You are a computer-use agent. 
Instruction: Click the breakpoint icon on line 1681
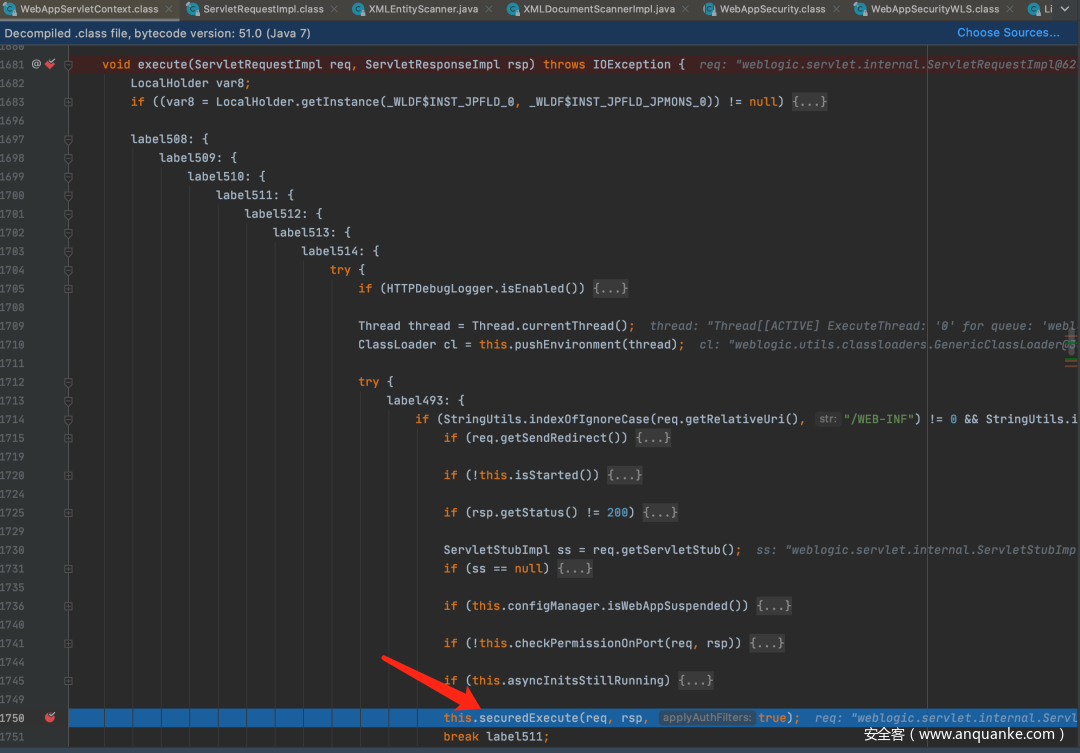[x=50, y=64]
